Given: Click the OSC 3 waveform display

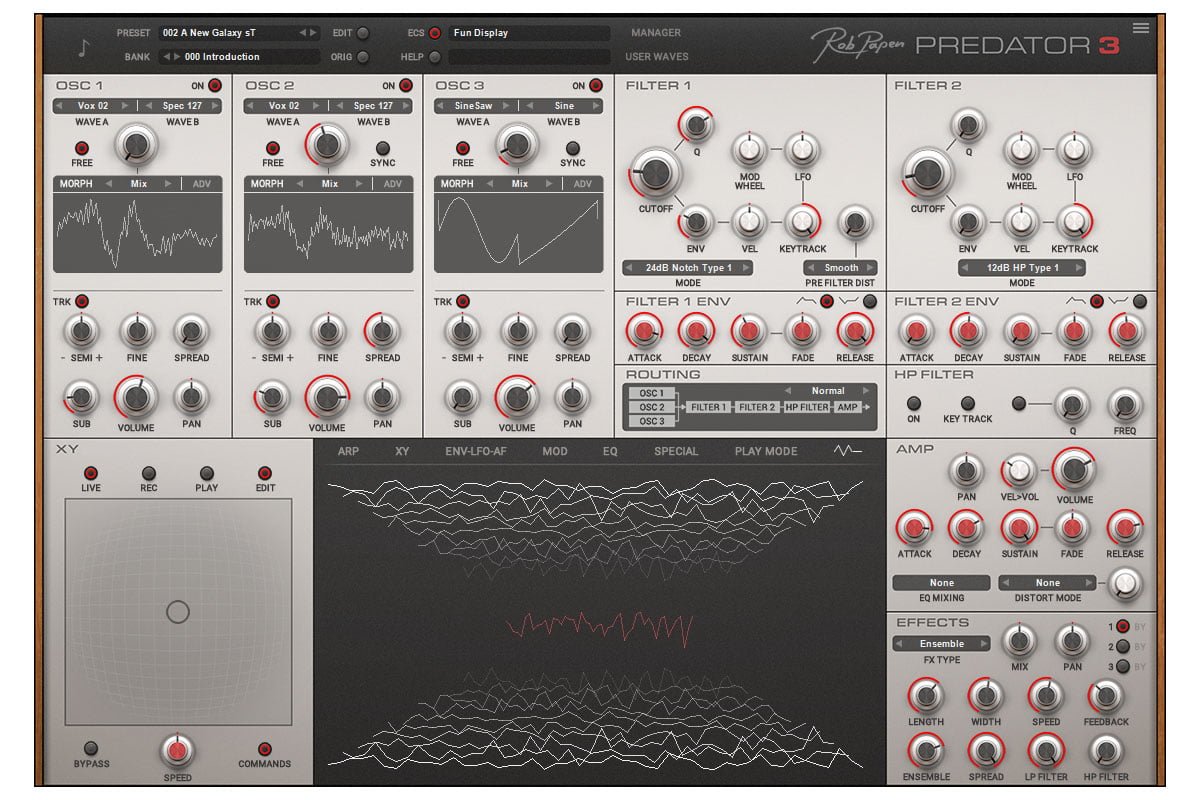Looking at the screenshot, I should click(x=519, y=232).
